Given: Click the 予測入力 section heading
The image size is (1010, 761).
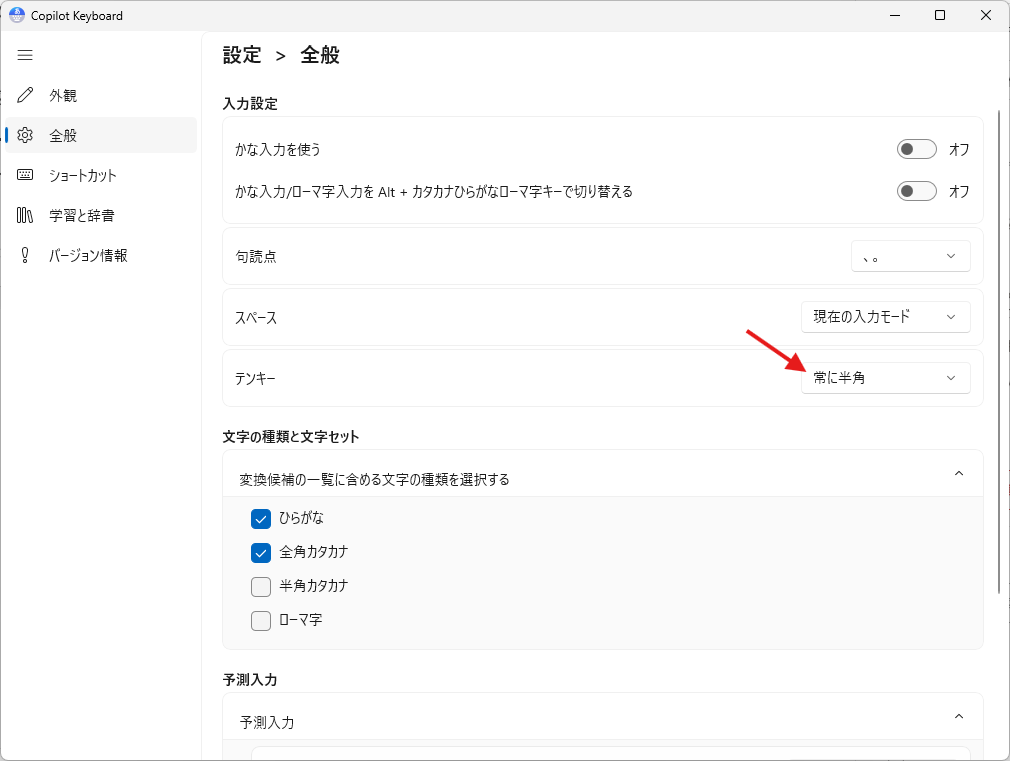Looking at the screenshot, I should pos(250,680).
